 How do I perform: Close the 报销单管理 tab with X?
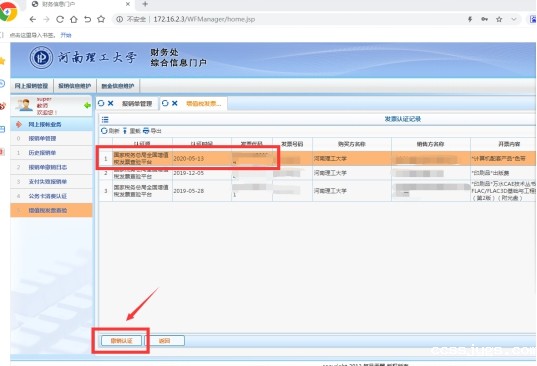click(x=111, y=103)
